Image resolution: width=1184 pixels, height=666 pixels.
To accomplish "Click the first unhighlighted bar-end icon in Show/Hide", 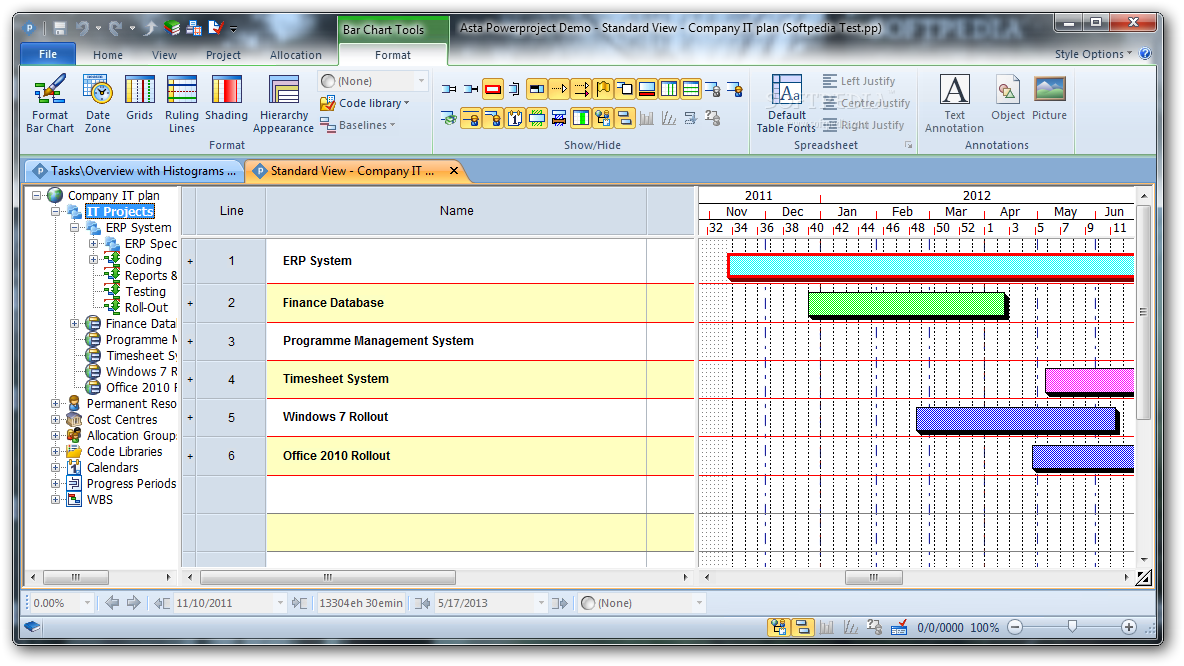I will click(449, 89).
